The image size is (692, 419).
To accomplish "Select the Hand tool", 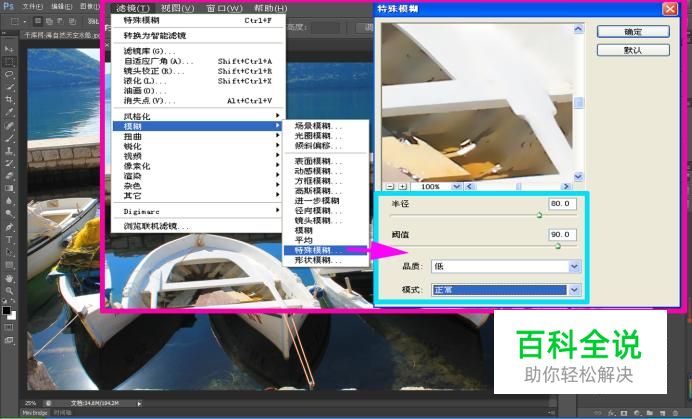I will tap(9, 279).
